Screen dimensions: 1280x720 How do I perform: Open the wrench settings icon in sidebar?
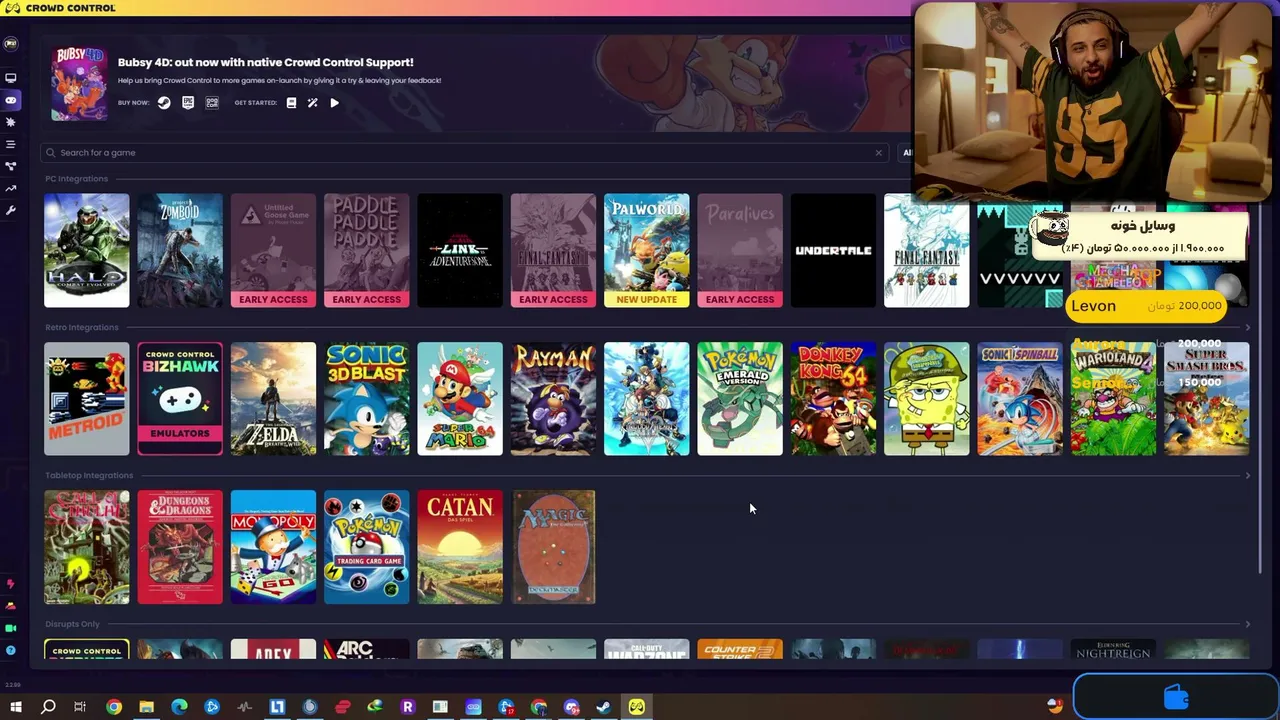click(11, 210)
